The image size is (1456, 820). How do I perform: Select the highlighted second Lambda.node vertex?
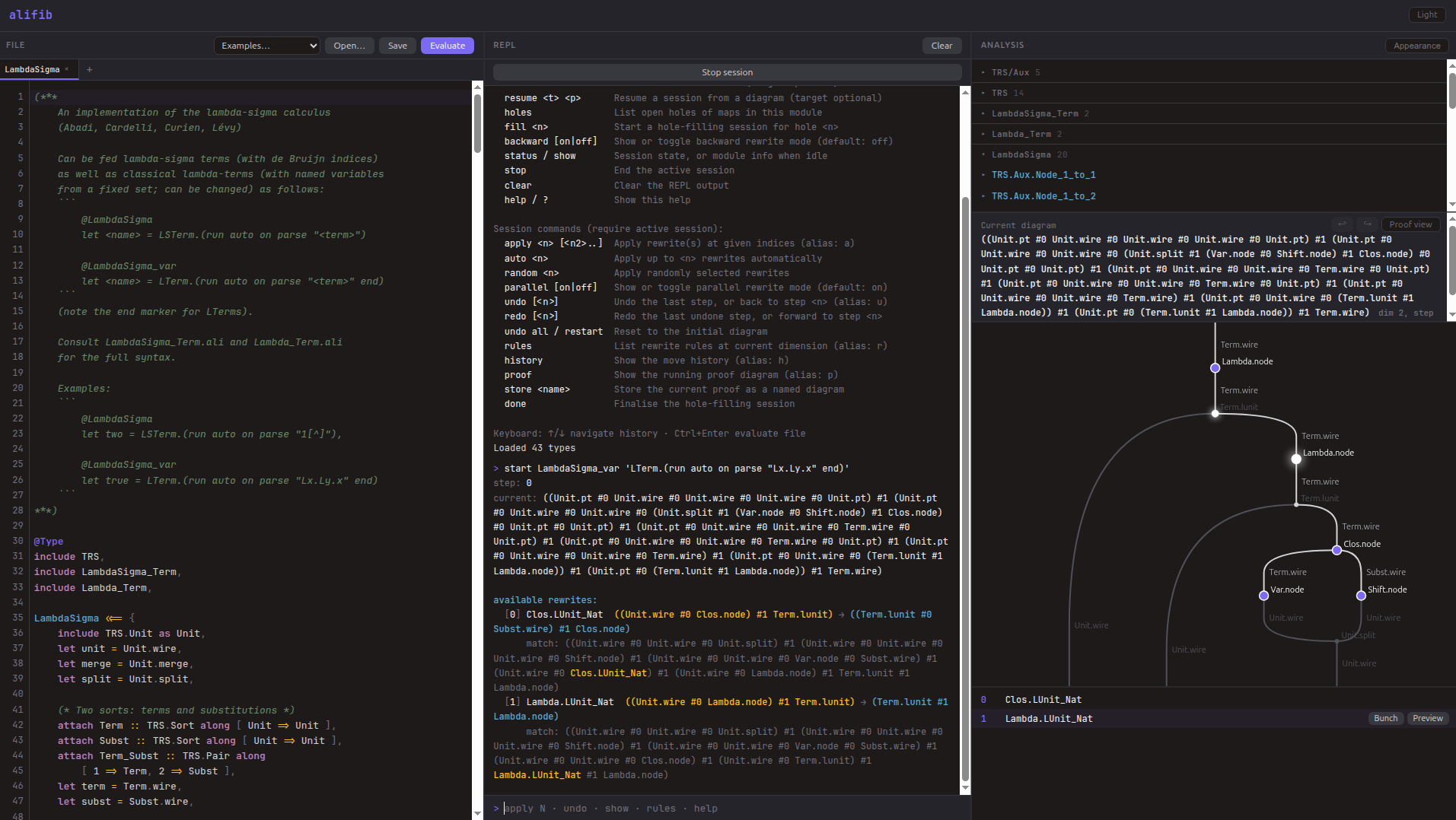pyautogui.click(x=1296, y=459)
